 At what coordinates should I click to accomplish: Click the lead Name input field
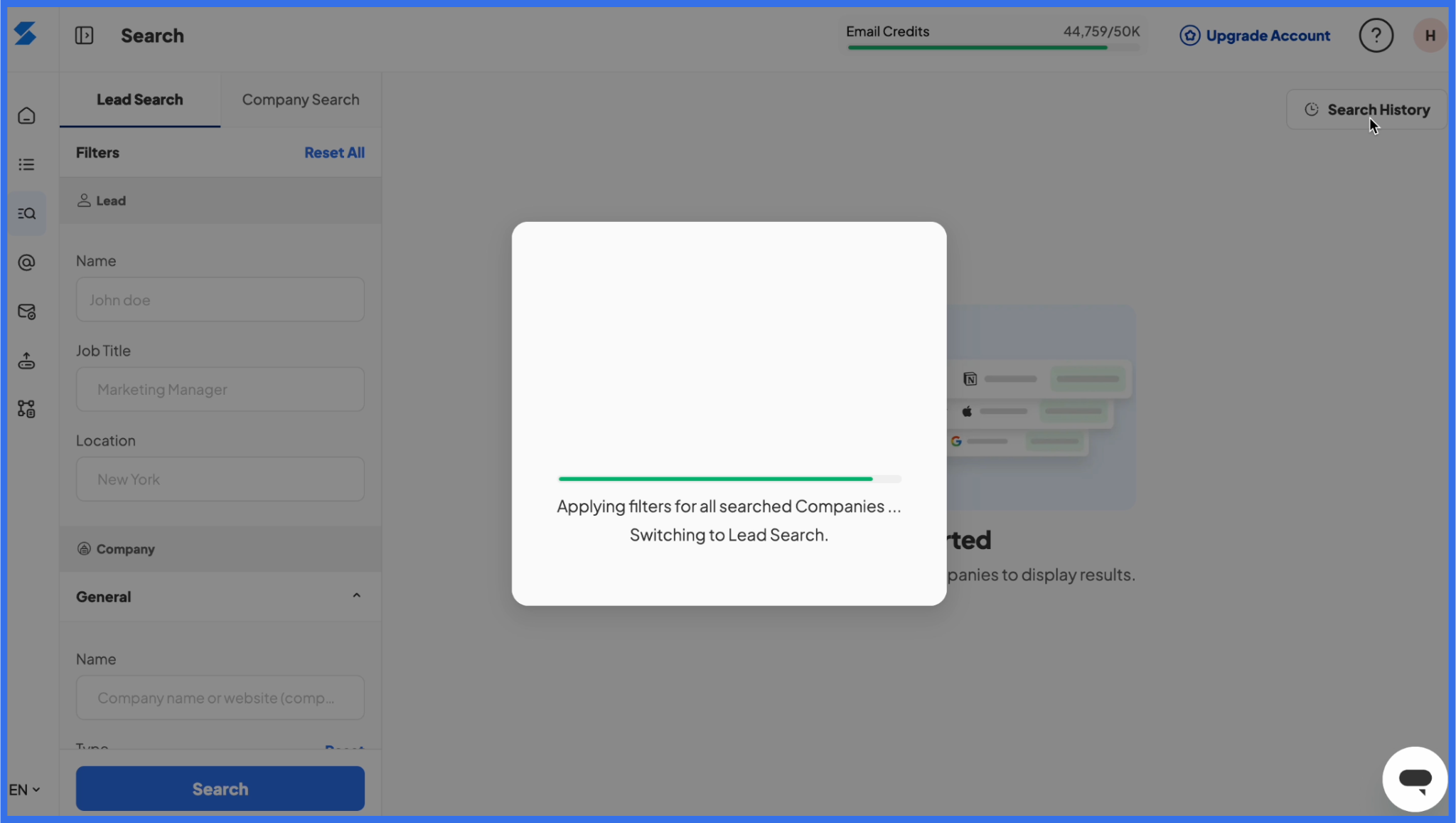220,299
